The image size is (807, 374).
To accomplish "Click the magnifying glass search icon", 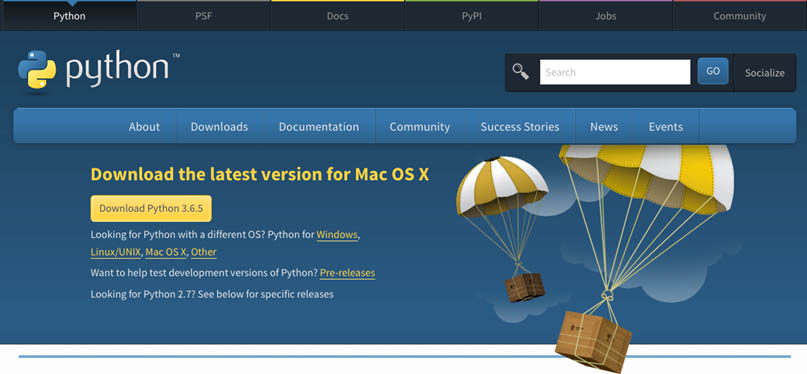I will 521,72.
